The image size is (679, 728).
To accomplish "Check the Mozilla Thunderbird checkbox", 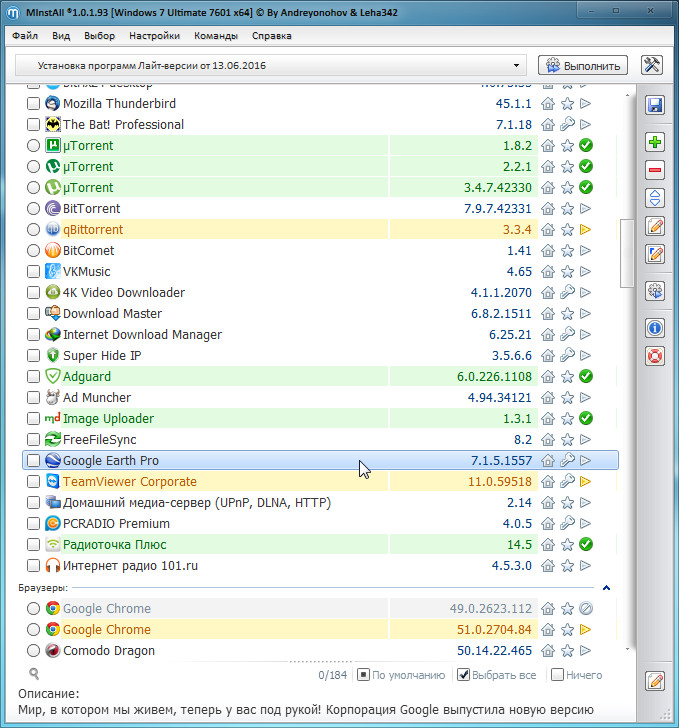I will click(33, 104).
